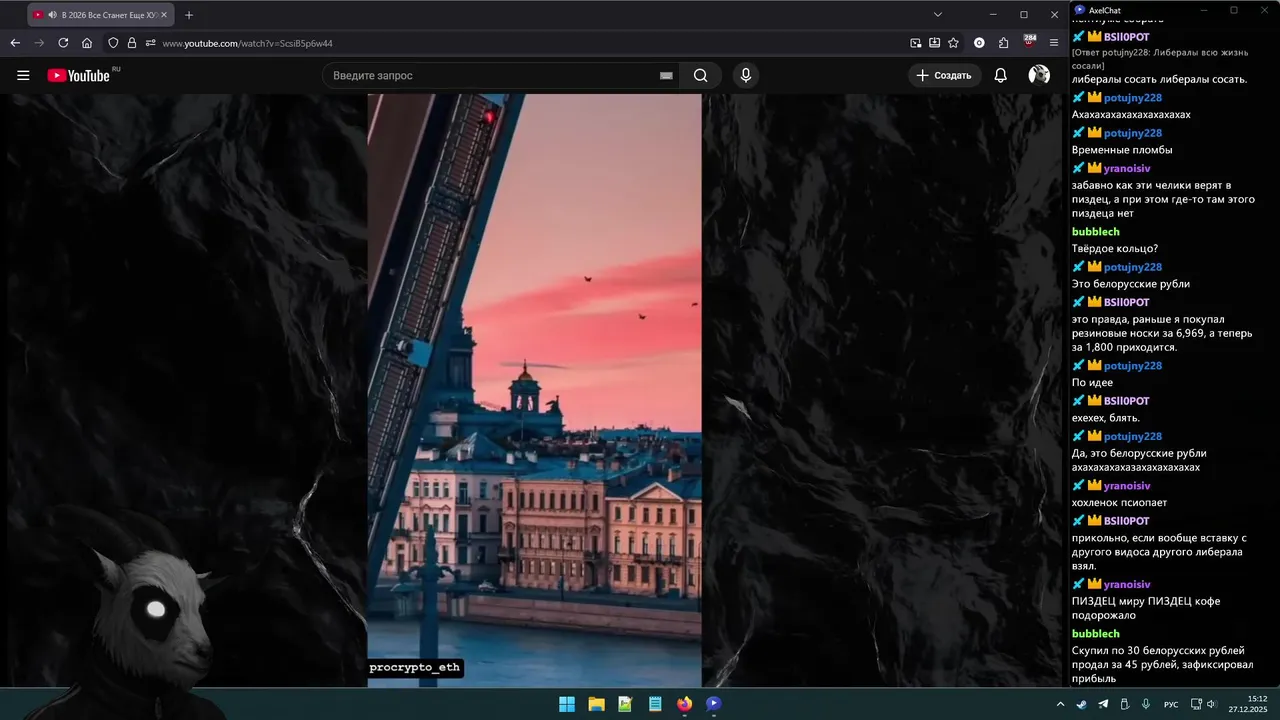Open the YouTube account avatar menu
1280x720 pixels.
tap(1039, 75)
